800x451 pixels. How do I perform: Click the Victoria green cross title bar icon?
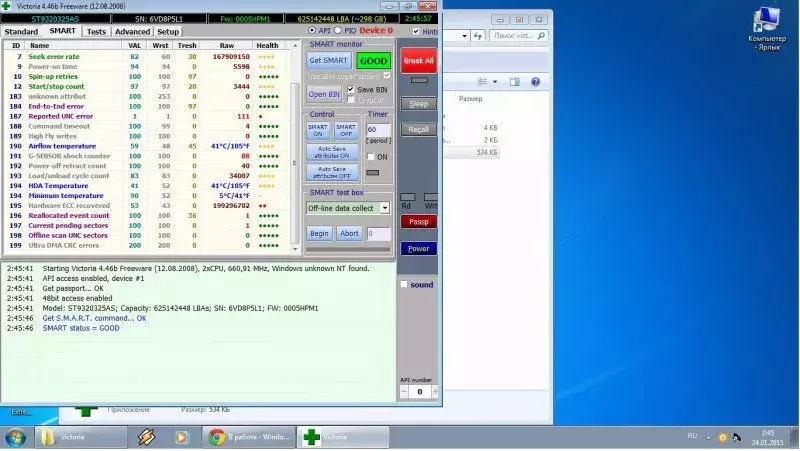tap(6, 6)
